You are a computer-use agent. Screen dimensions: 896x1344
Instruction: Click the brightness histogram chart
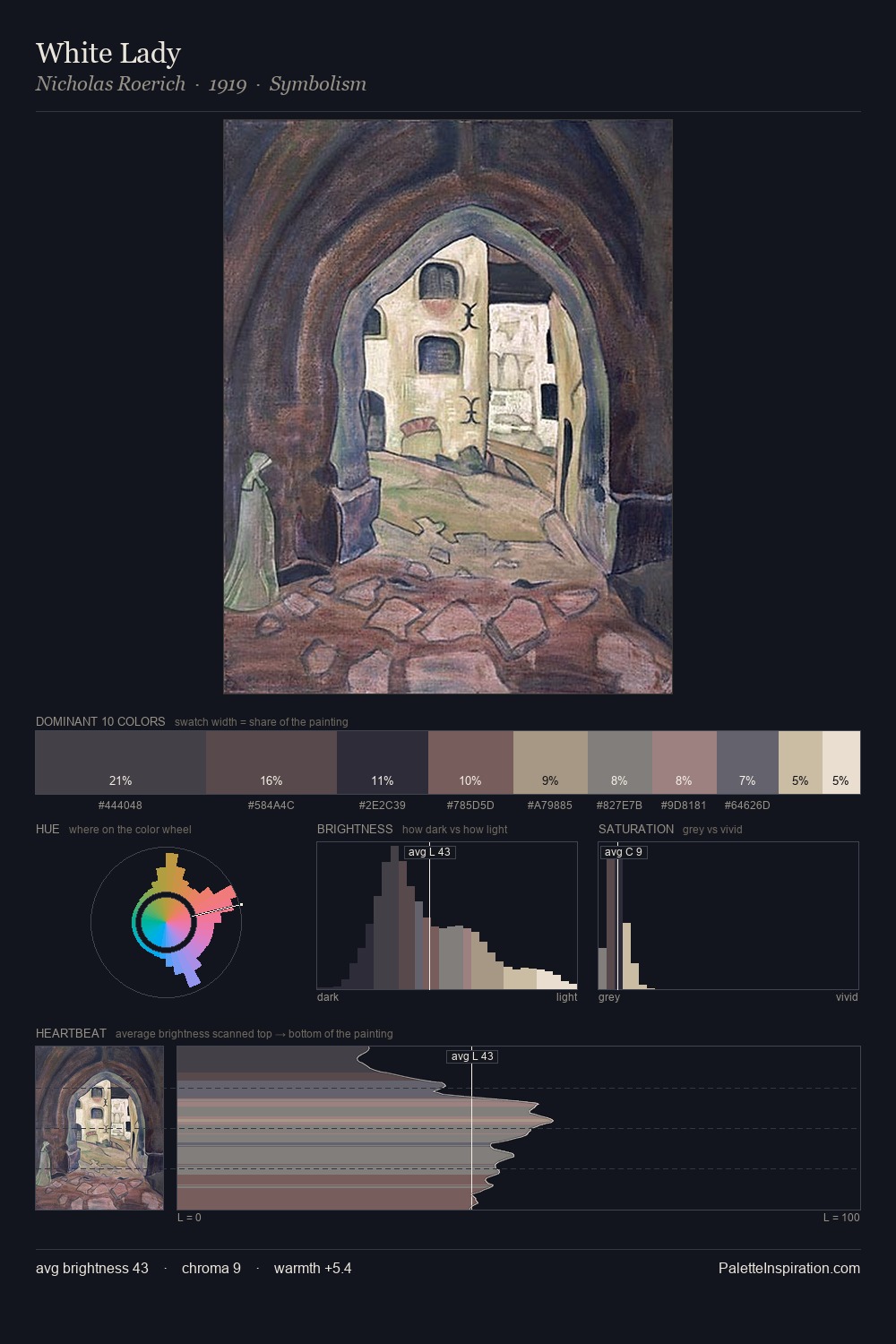coord(447,916)
